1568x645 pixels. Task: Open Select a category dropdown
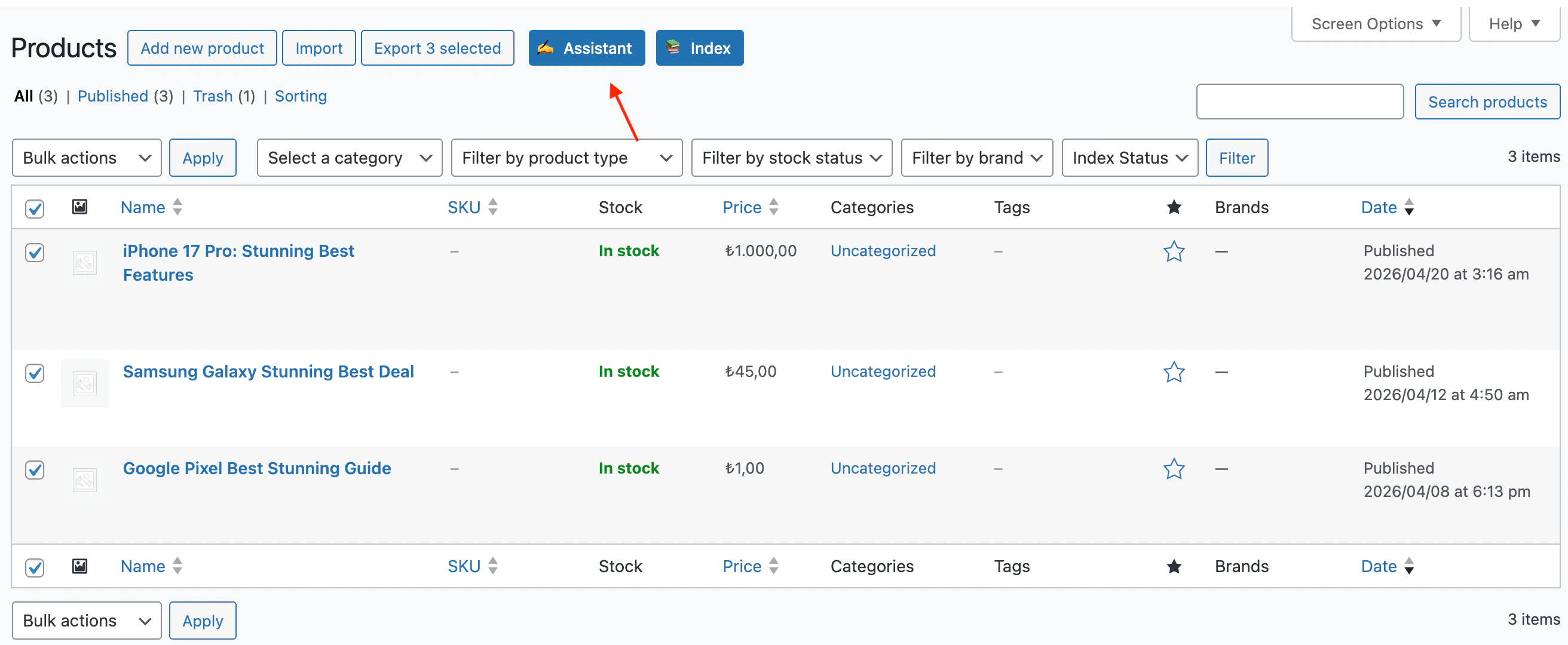point(350,158)
